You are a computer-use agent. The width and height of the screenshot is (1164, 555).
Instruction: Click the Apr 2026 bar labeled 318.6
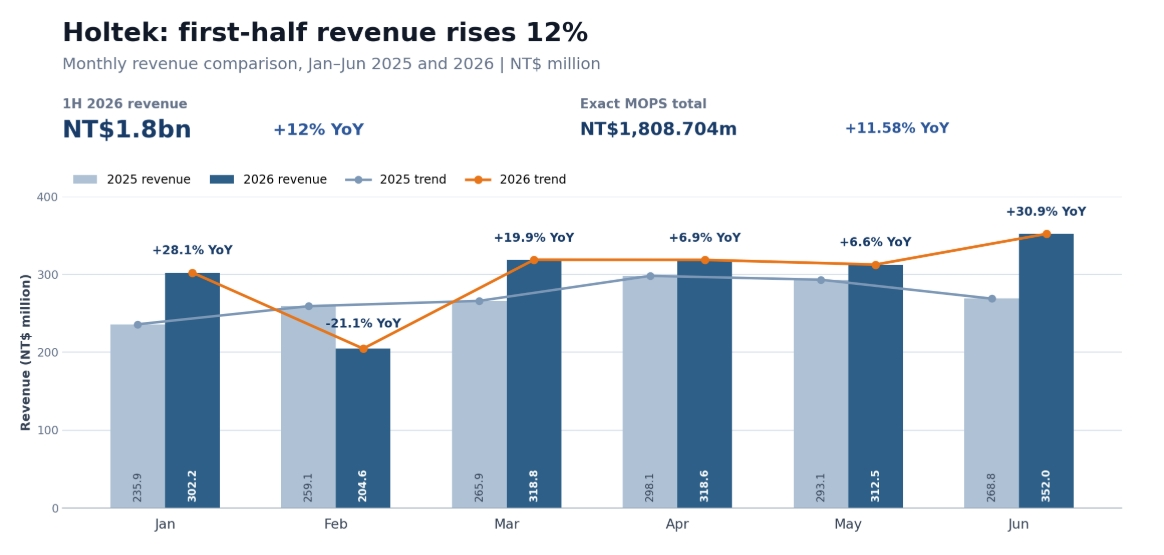704,384
